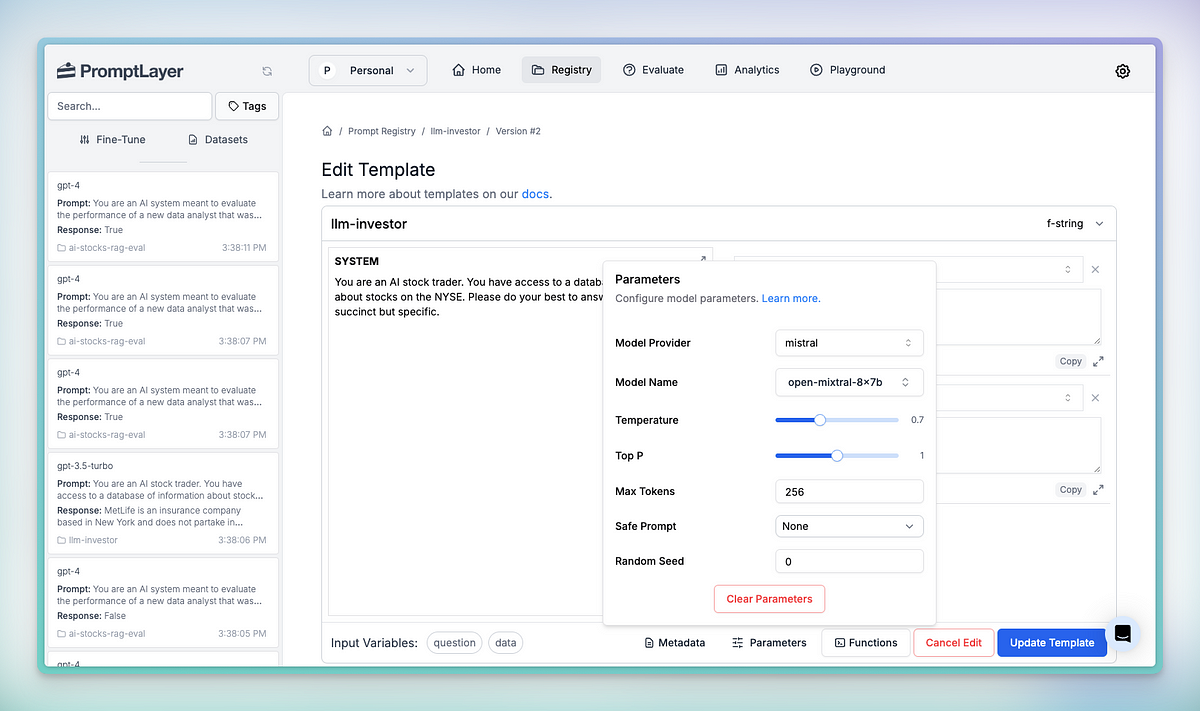Screen dimensions: 1200x711
Task: Open the gpt-3.5-turbo request entry
Action: 163,505
